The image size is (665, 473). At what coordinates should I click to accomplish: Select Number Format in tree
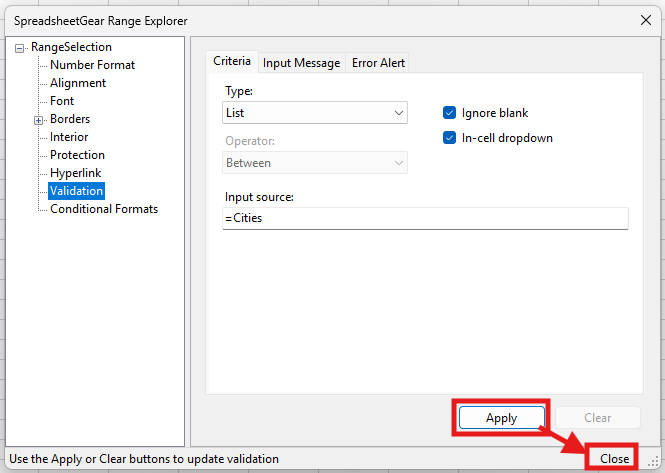click(x=92, y=65)
